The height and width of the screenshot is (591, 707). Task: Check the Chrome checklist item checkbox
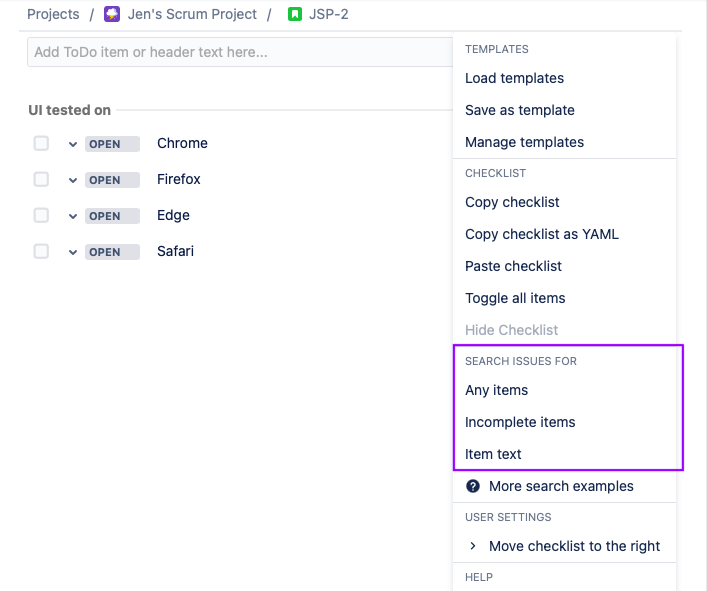(41, 143)
